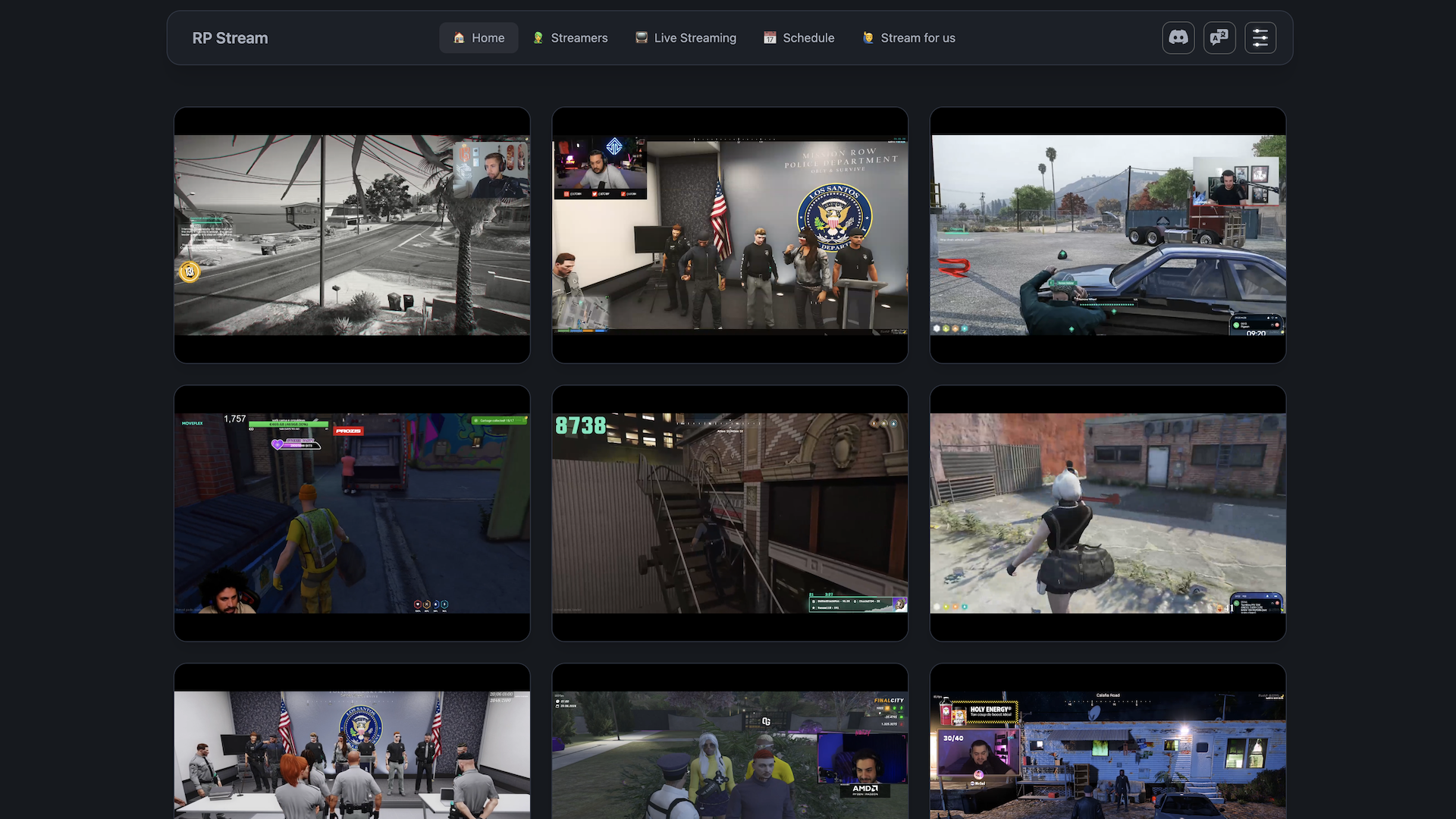
Task: Open the Discord icon button
Action: click(x=1178, y=38)
